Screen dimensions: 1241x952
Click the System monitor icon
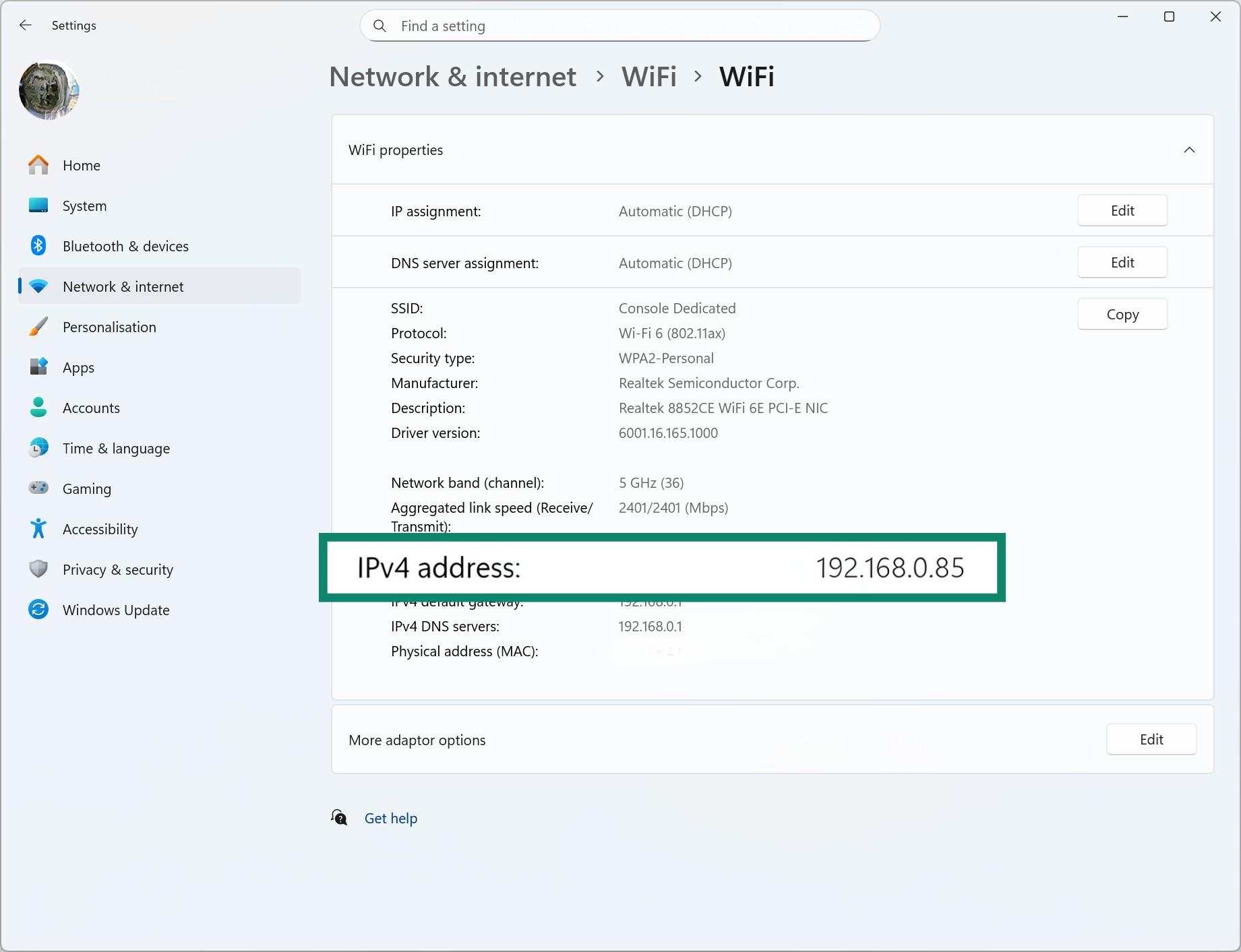pyautogui.click(x=38, y=205)
